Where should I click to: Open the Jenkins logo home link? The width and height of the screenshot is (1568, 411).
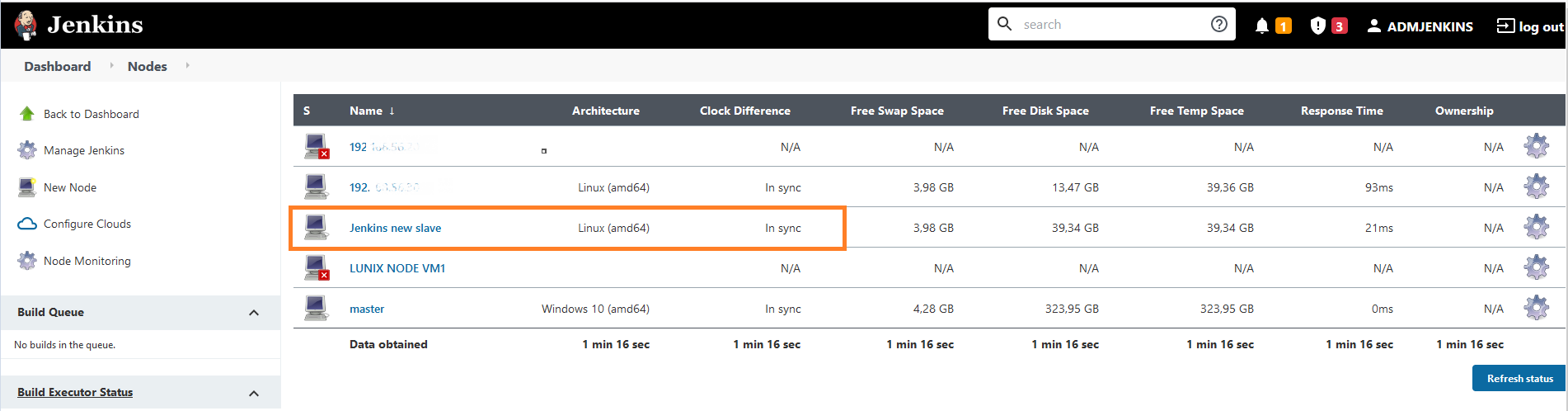point(79,25)
